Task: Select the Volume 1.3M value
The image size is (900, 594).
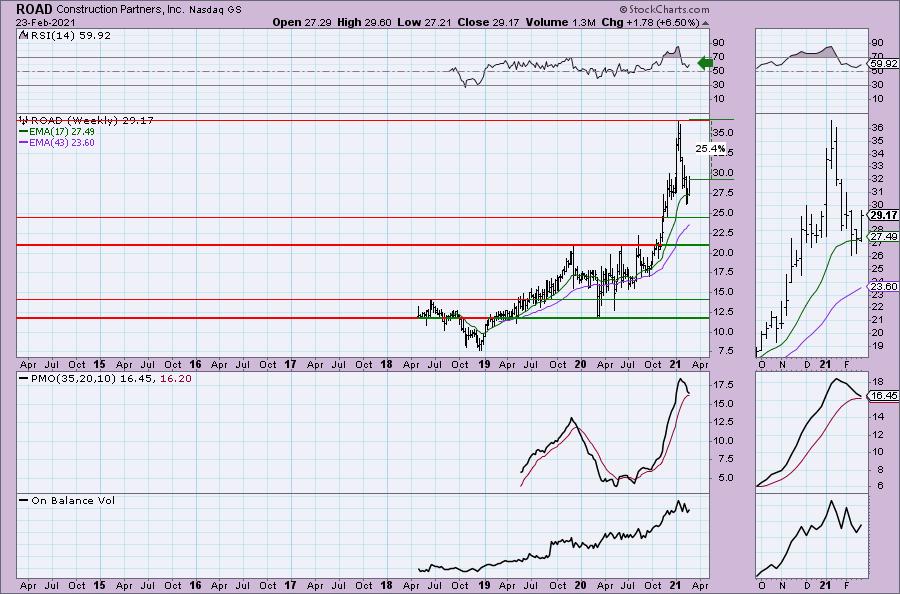Action: pyautogui.click(x=560, y=22)
